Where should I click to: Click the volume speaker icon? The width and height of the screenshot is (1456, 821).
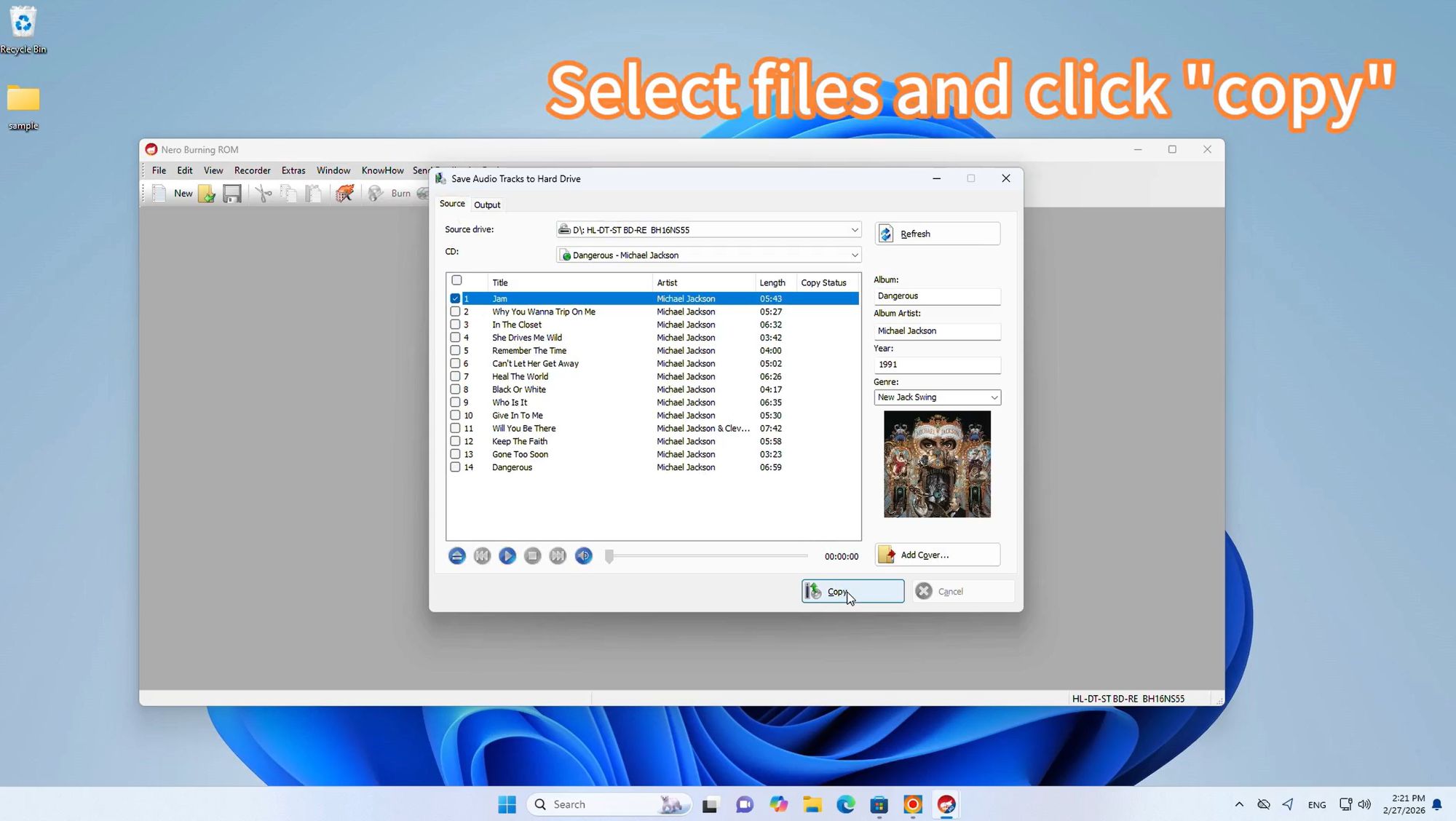[x=583, y=555]
